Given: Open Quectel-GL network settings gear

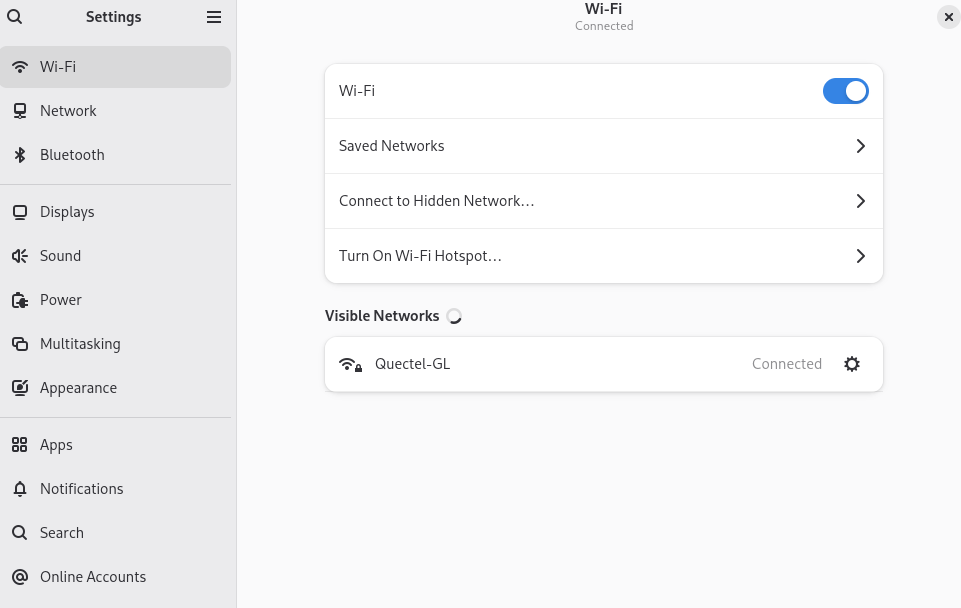Looking at the screenshot, I should 852,364.
